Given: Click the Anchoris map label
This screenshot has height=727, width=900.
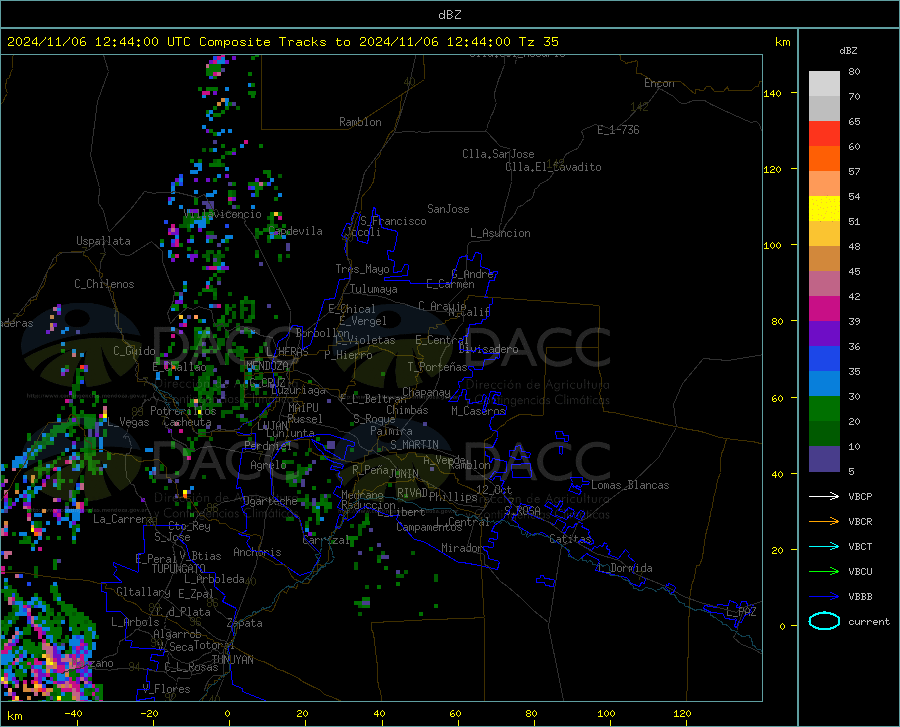Looking at the screenshot, I should click(x=257, y=552).
